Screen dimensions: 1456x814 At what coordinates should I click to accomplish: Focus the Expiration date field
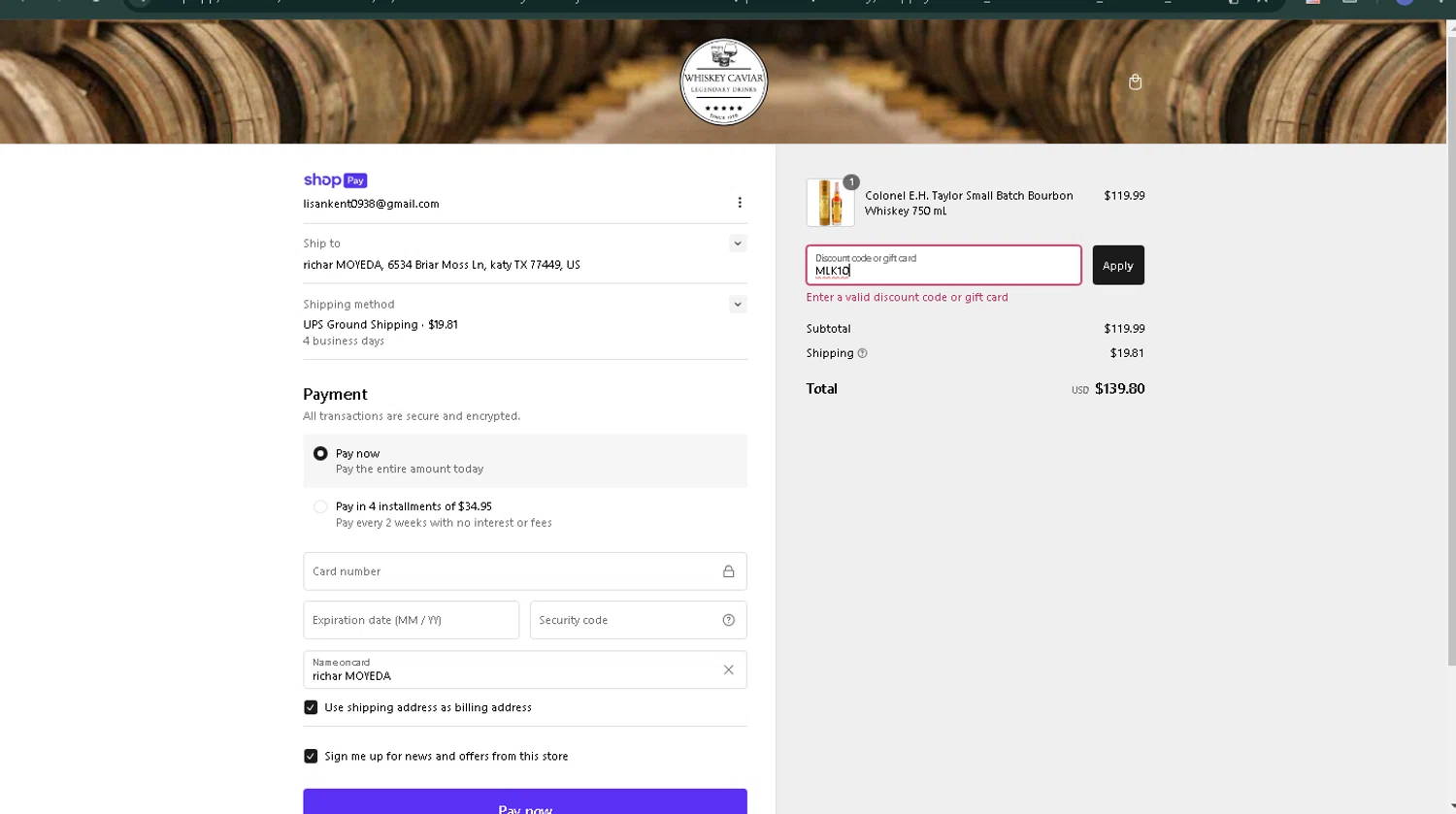tap(412, 620)
